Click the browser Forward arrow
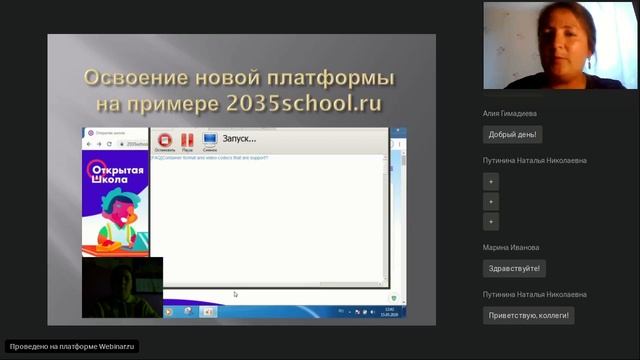Viewport: 640px width, 360px height. pos(99,144)
